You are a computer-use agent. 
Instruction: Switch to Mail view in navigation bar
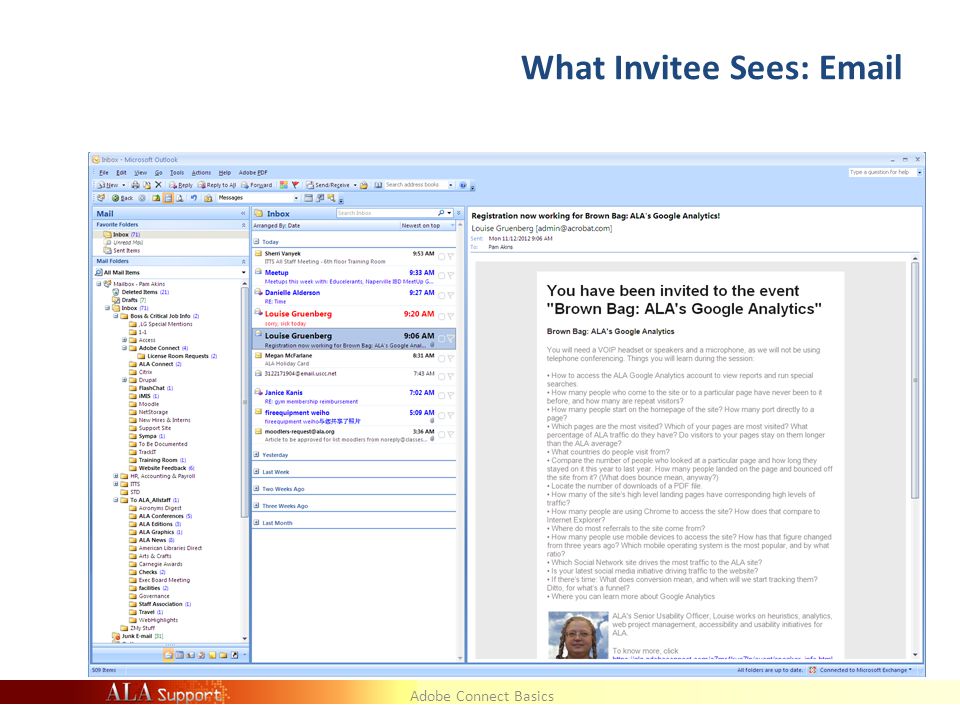(x=168, y=655)
